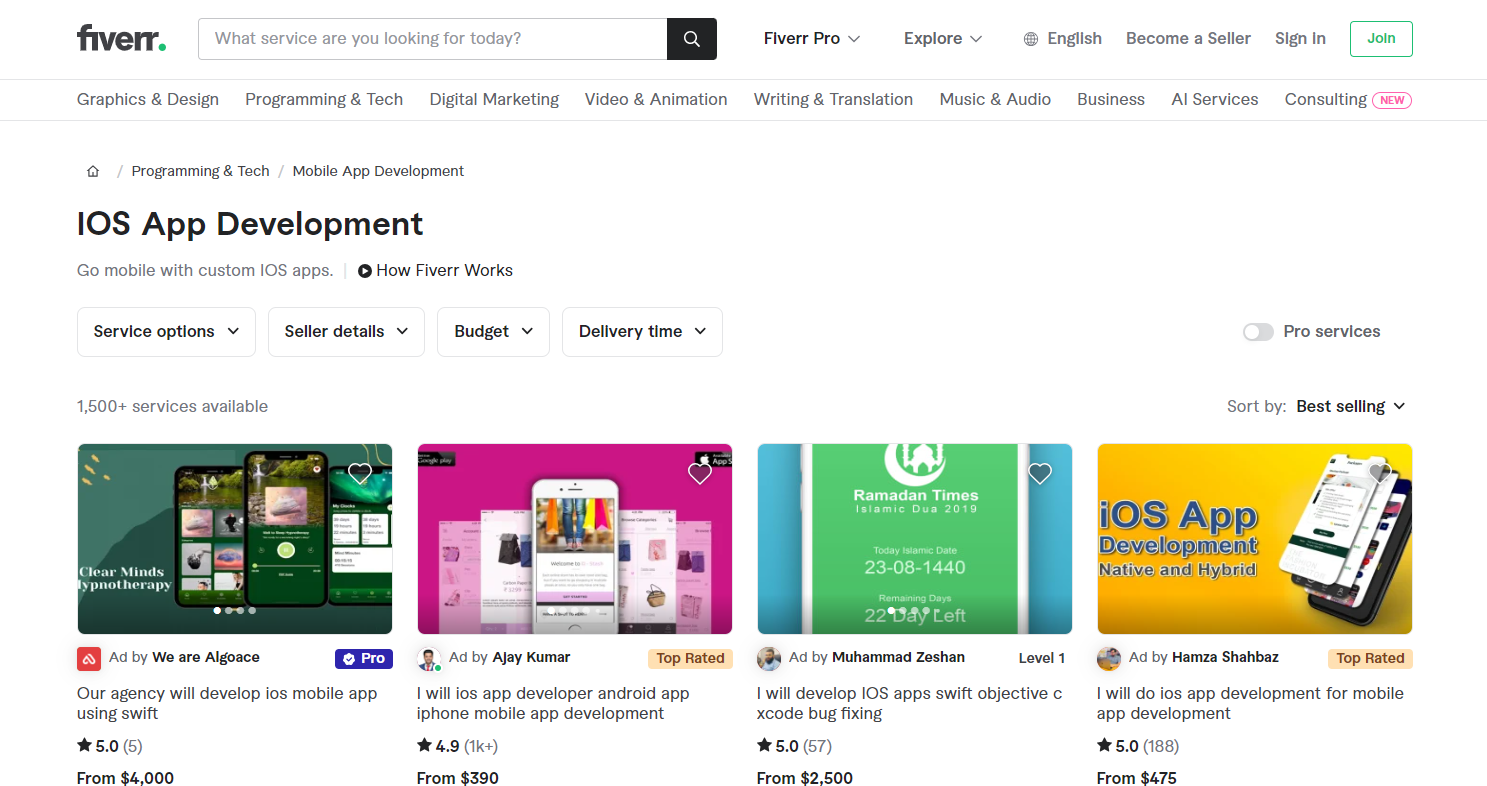
Task: Open gig 'I will develop IOS apps swift objective c'
Action: [909, 704]
